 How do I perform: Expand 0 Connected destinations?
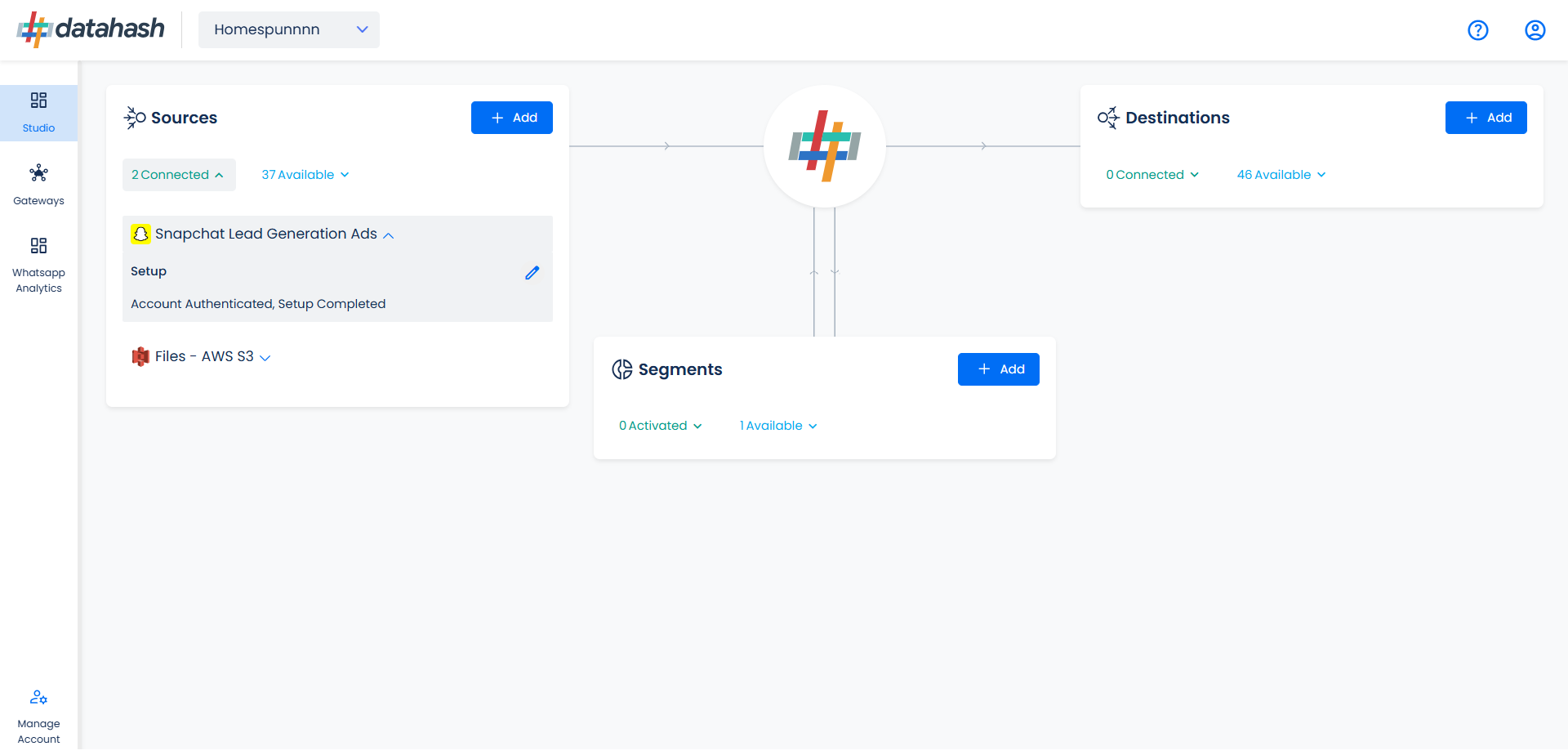[x=1151, y=175]
